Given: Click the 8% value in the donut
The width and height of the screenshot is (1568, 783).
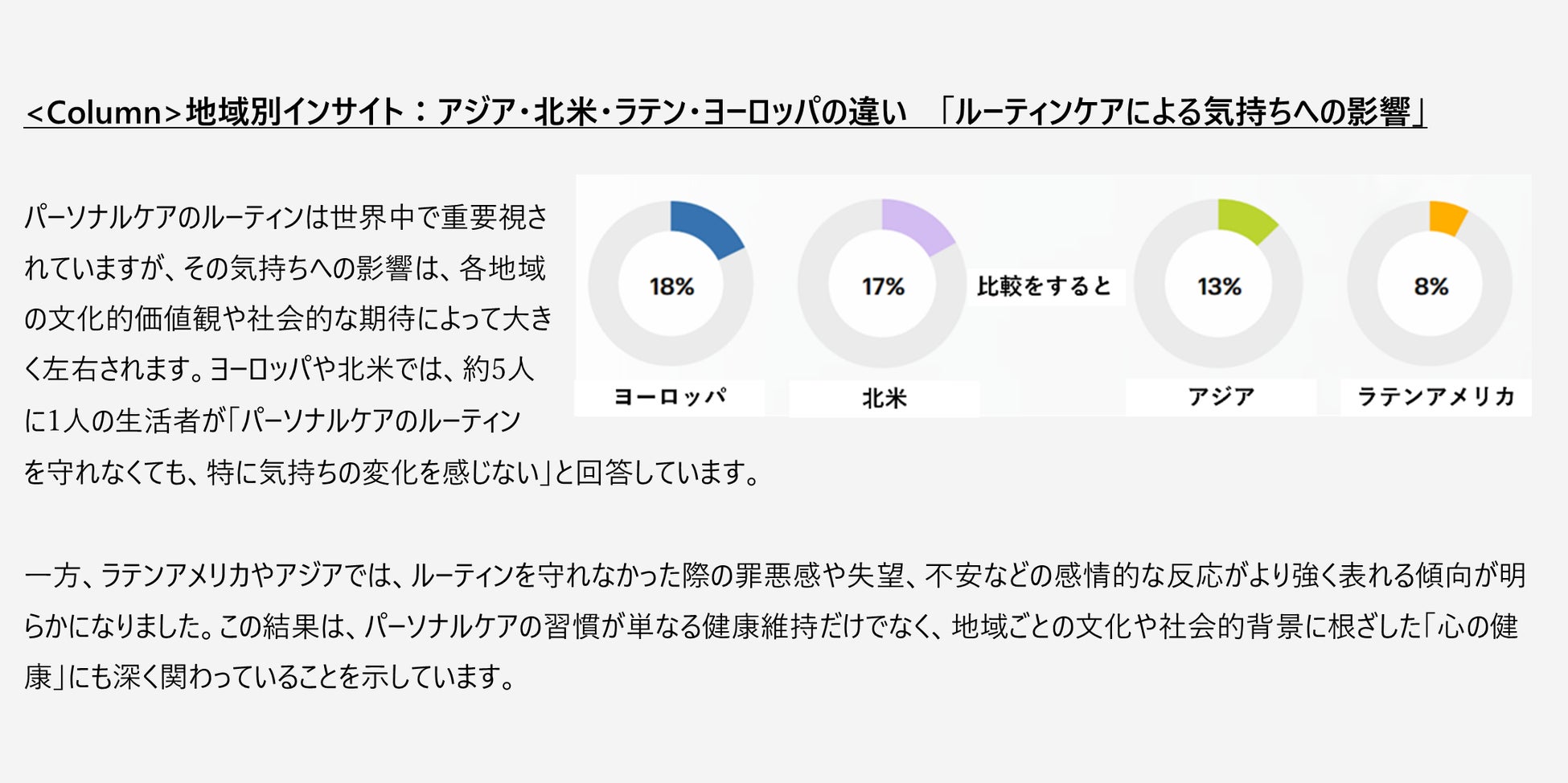Looking at the screenshot, I should (x=1431, y=286).
